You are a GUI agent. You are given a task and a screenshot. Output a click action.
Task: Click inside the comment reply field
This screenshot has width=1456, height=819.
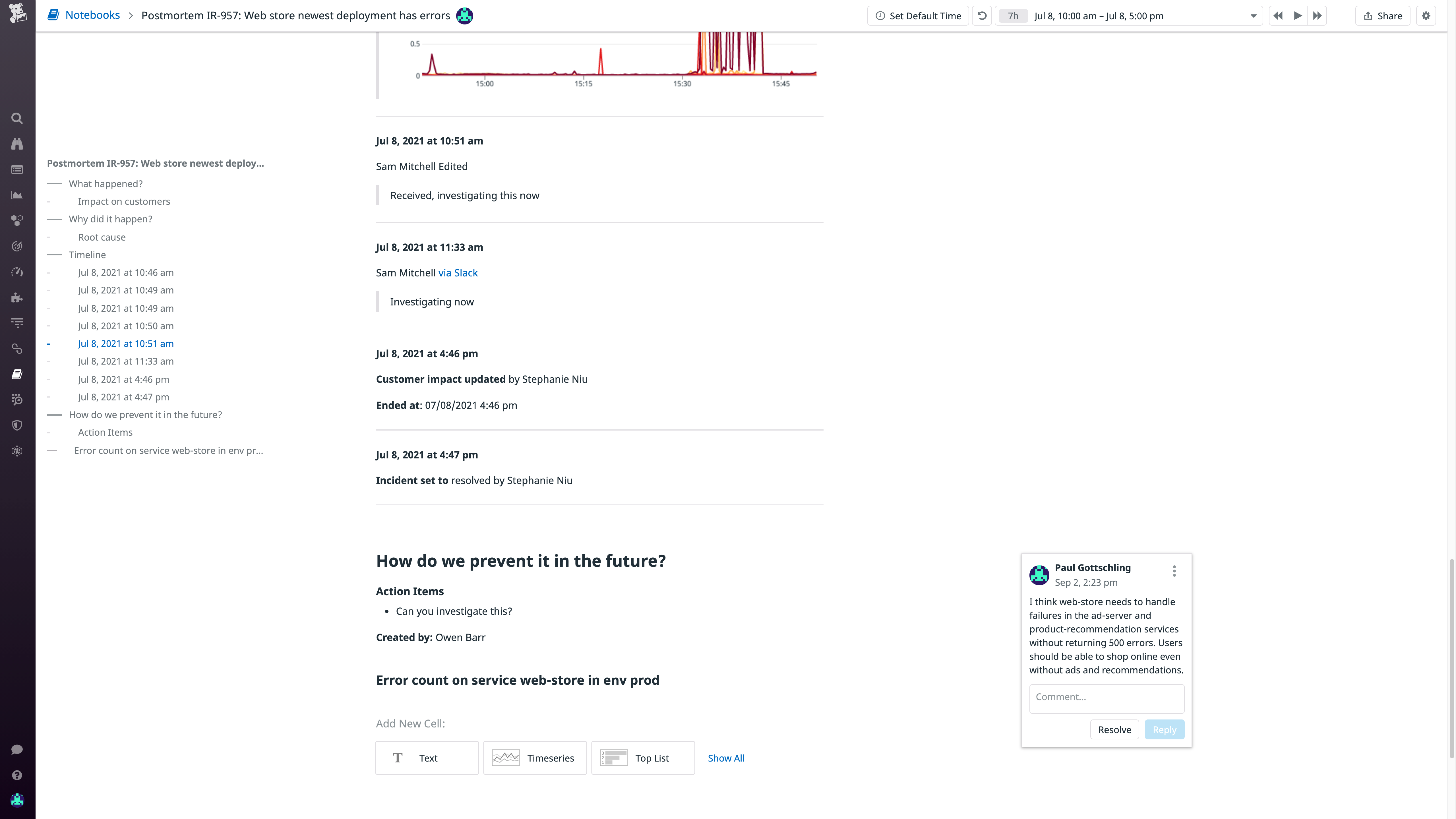coord(1106,698)
